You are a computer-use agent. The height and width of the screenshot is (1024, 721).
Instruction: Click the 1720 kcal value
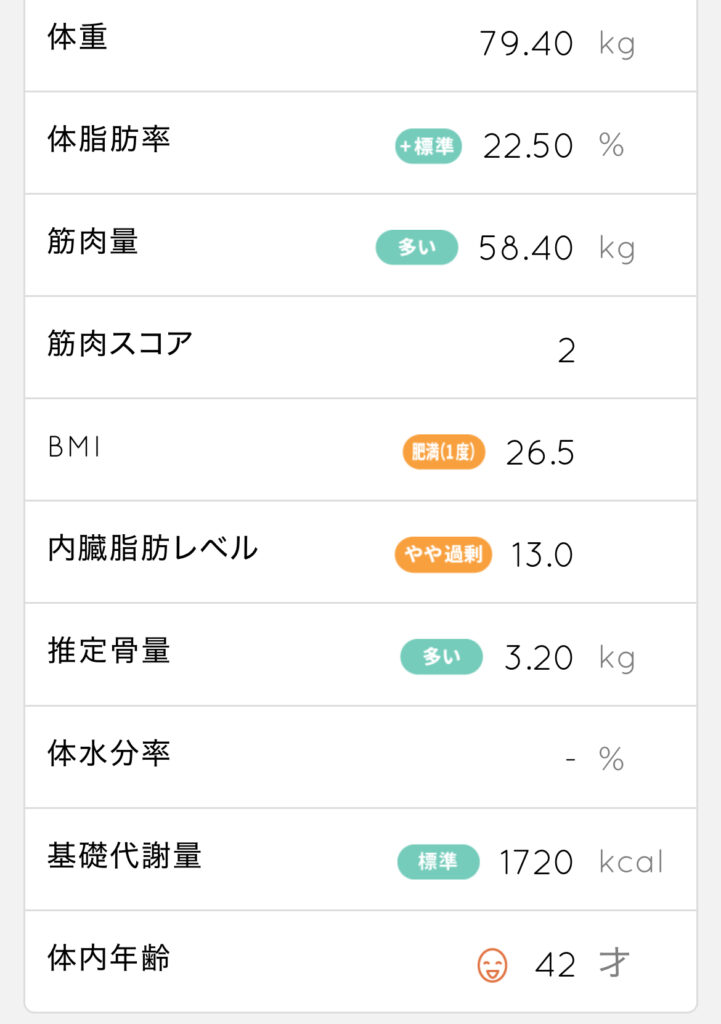coord(537,862)
